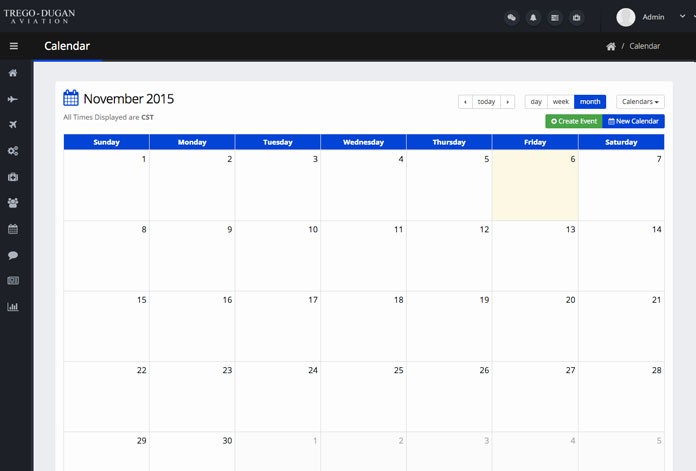Switch to week view
696x471 pixels.
coord(561,102)
